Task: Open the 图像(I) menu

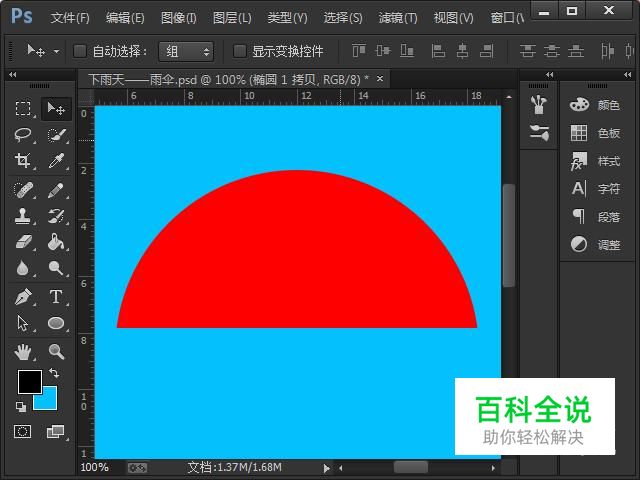Action: pos(178,18)
